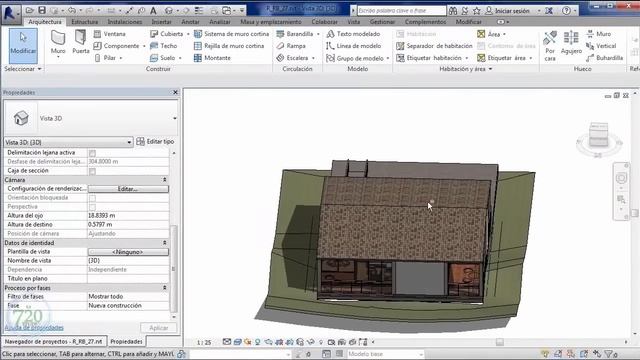640x360 pixels.
Task: Select the Techo ceiling tool
Action: [x=163, y=46]
